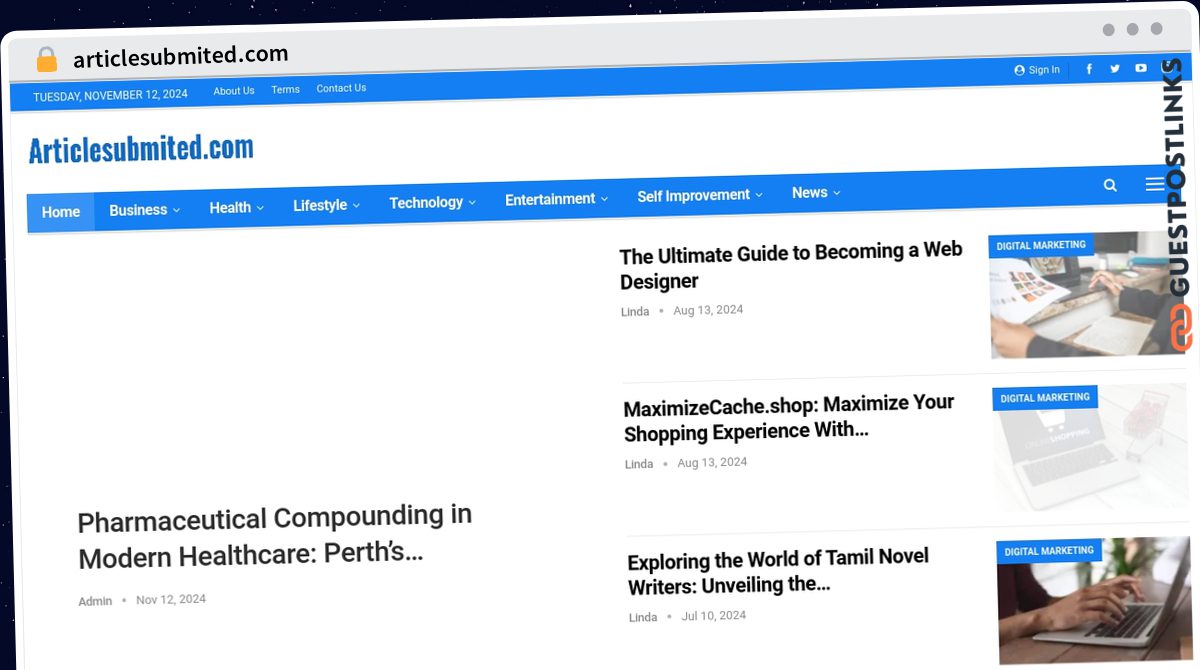The image size is (1200, 670).
Task: Open the About Us page
Action: pyautogui.click(x=234, y=91)
